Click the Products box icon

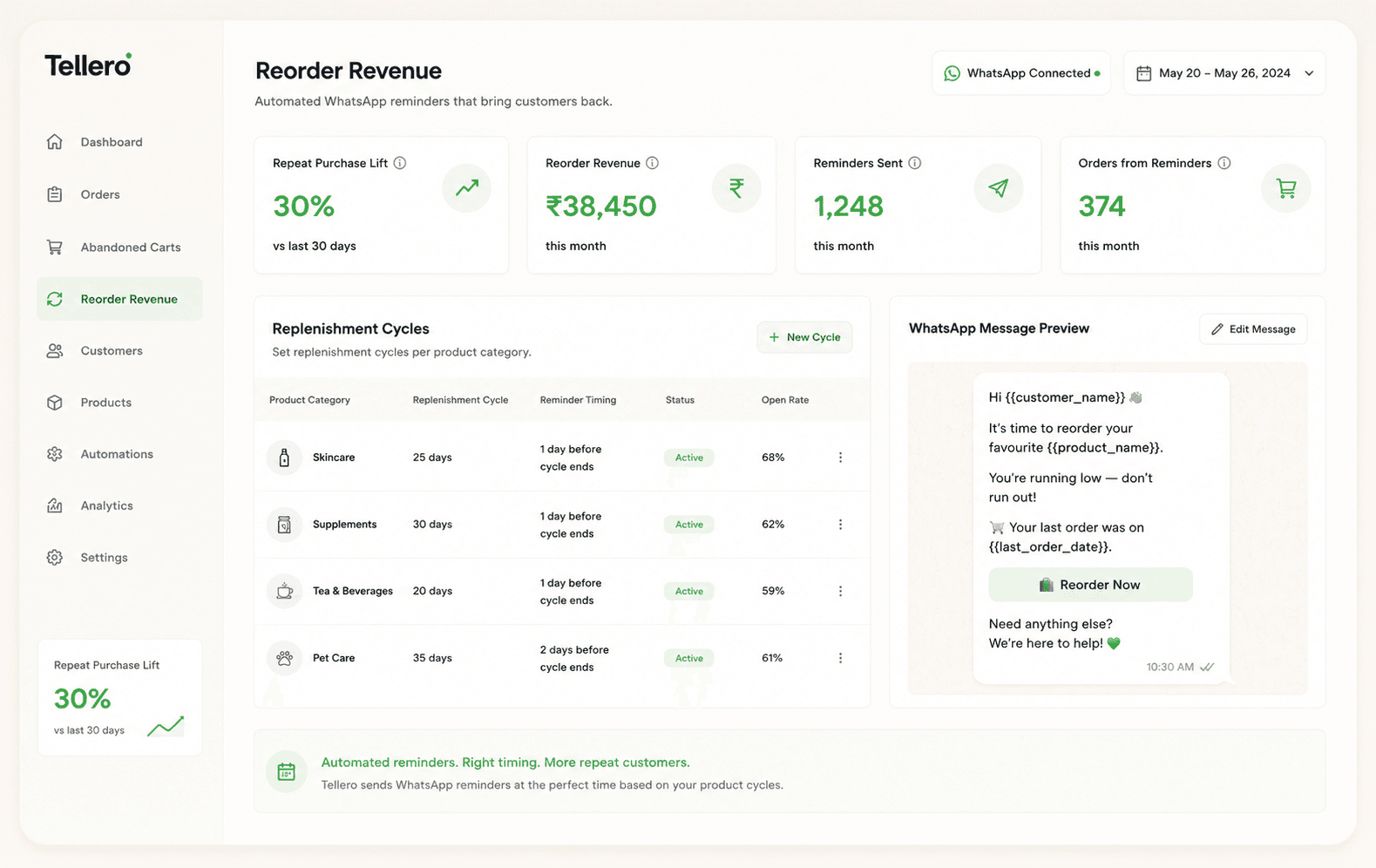55,403
